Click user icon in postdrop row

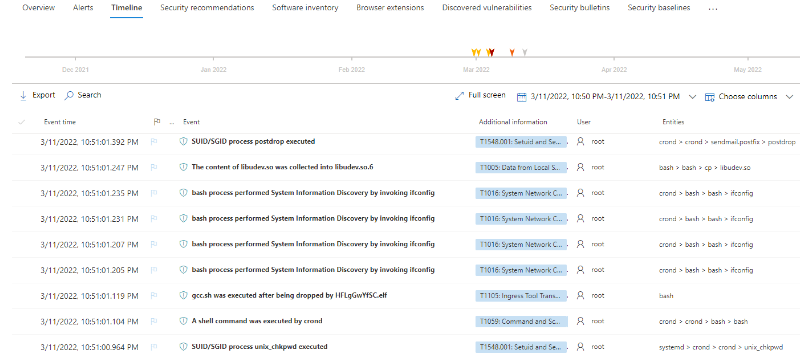580,142
